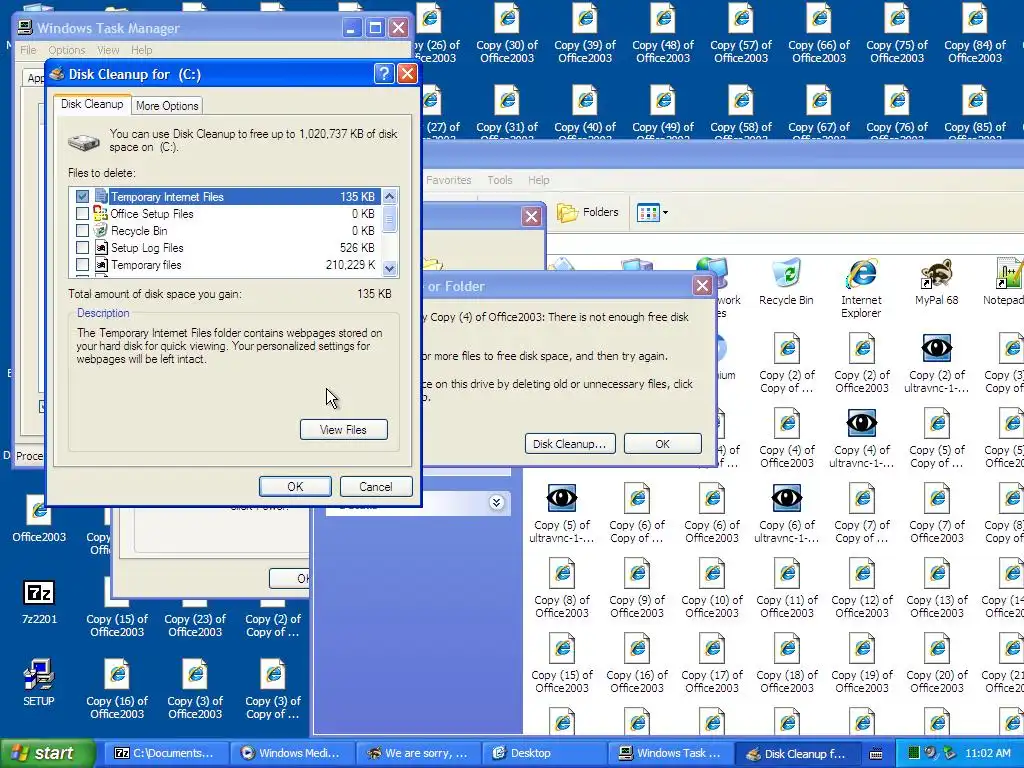Select the Office2003 desktop icon

[39, 519]
